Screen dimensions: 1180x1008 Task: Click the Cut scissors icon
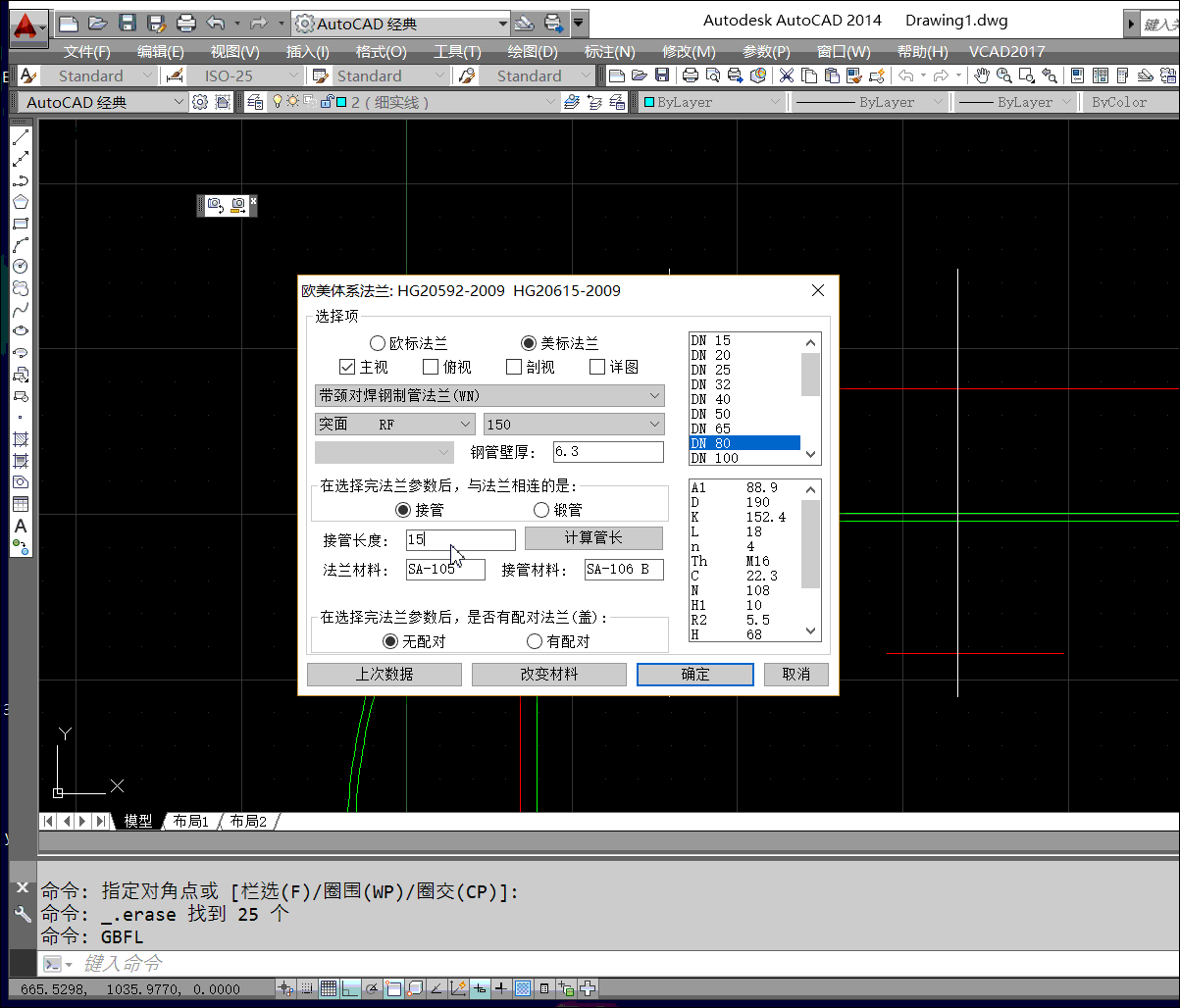point(786,76)
